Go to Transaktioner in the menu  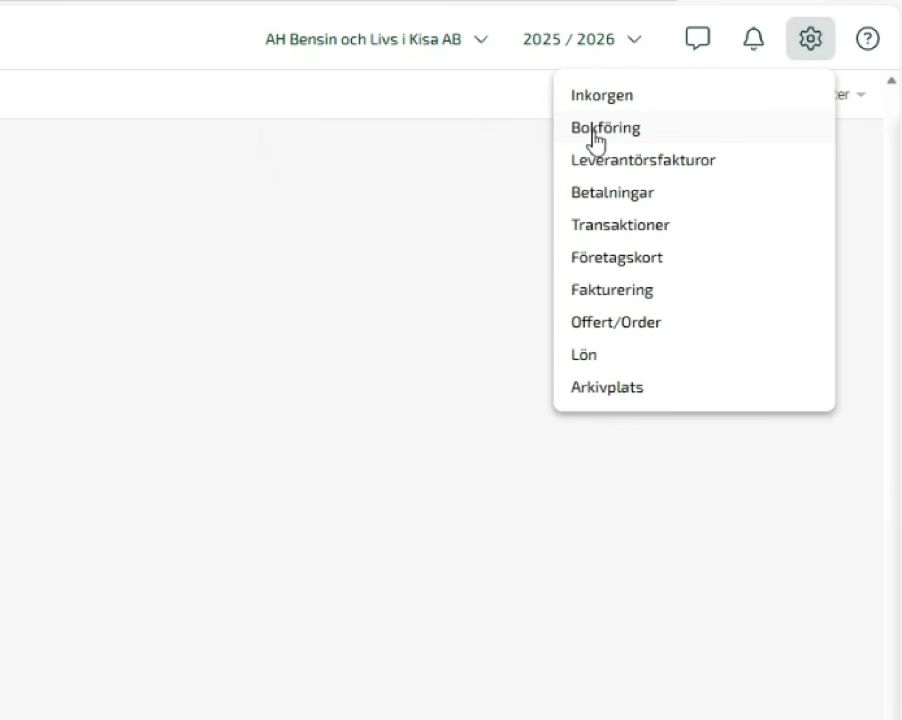(x=620, y=225)
